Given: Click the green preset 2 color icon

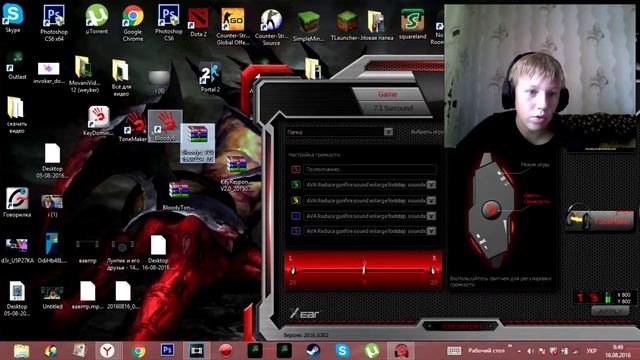Looking at the screenshot, I should 296,184.
